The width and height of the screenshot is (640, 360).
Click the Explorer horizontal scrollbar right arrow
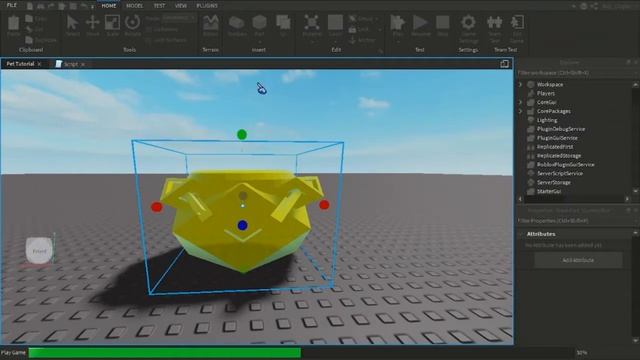click(627, 199)
